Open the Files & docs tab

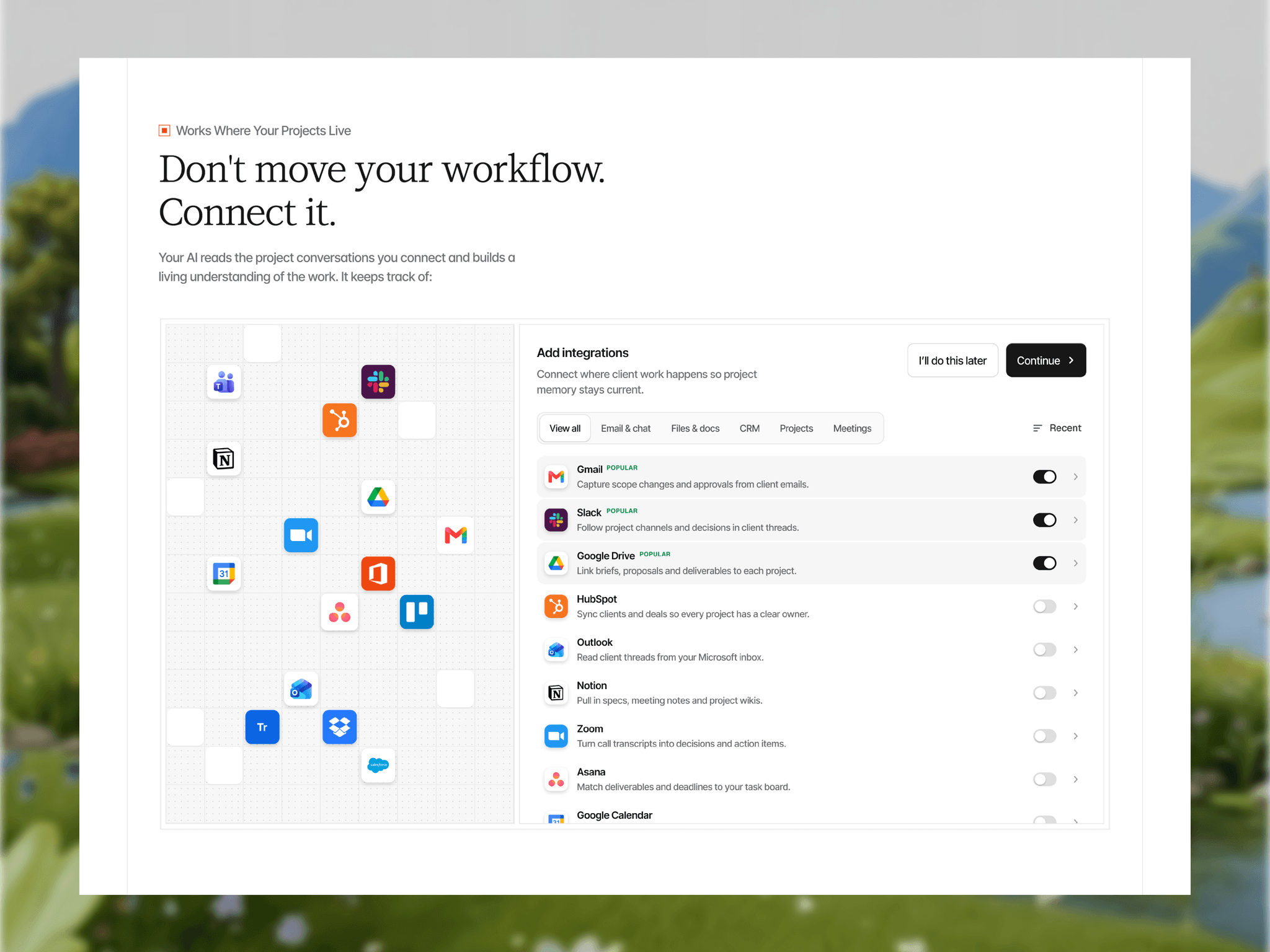695,428
